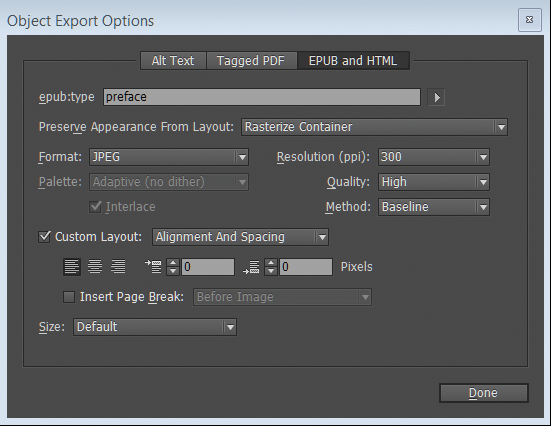Screen dimensions: 551x426
Task: Open the Format dropdown showing JPEG
Action: [169, 157]
